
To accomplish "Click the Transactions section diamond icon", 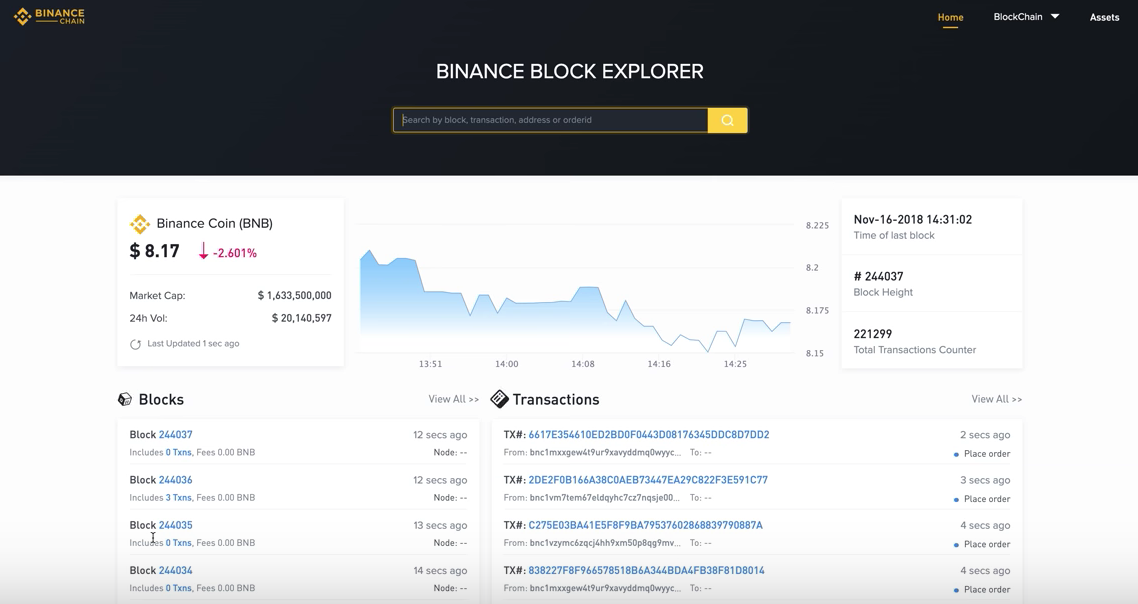I will [499, 399].
